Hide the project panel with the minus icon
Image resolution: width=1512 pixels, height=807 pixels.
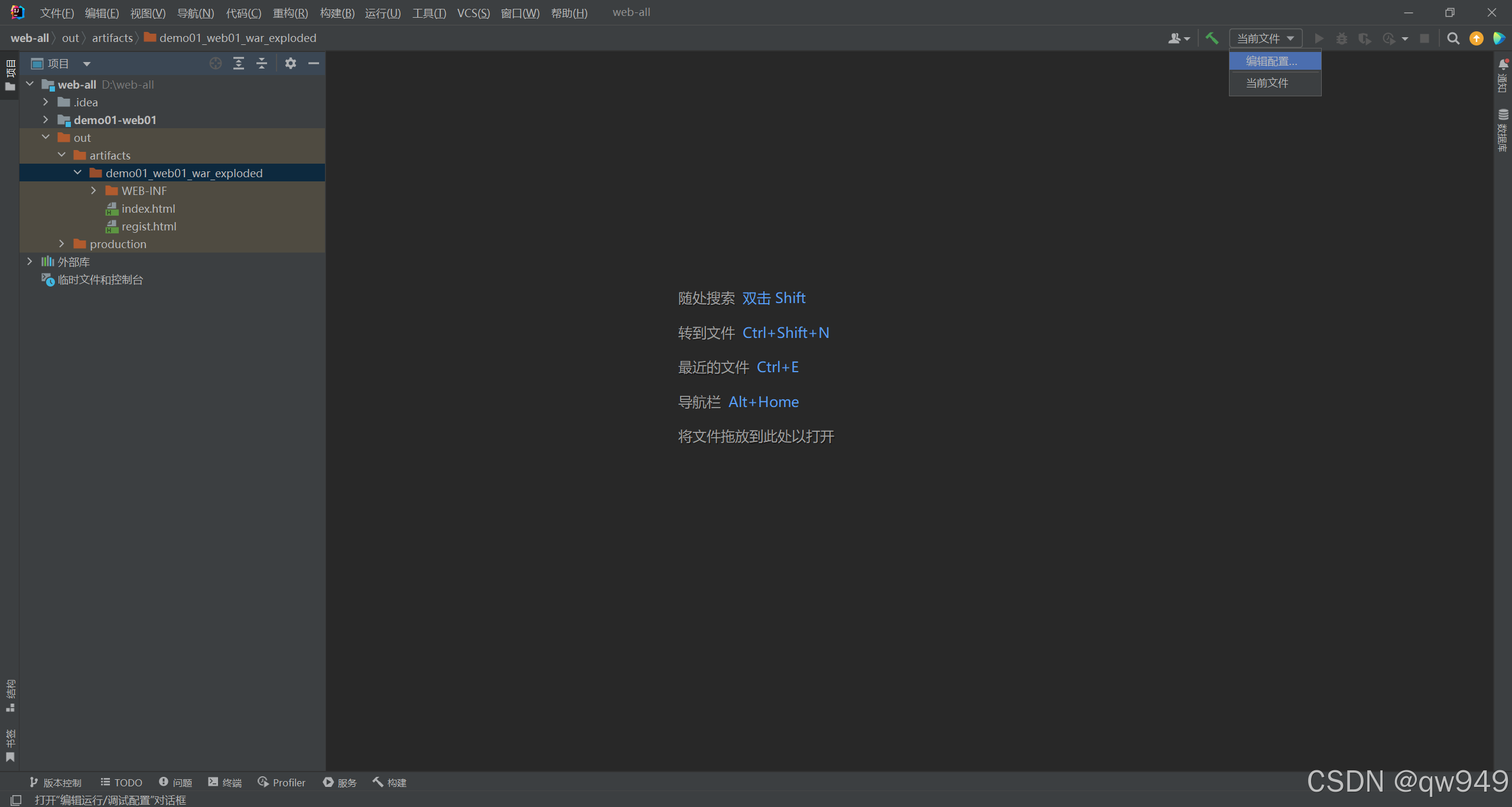[314, 63]
